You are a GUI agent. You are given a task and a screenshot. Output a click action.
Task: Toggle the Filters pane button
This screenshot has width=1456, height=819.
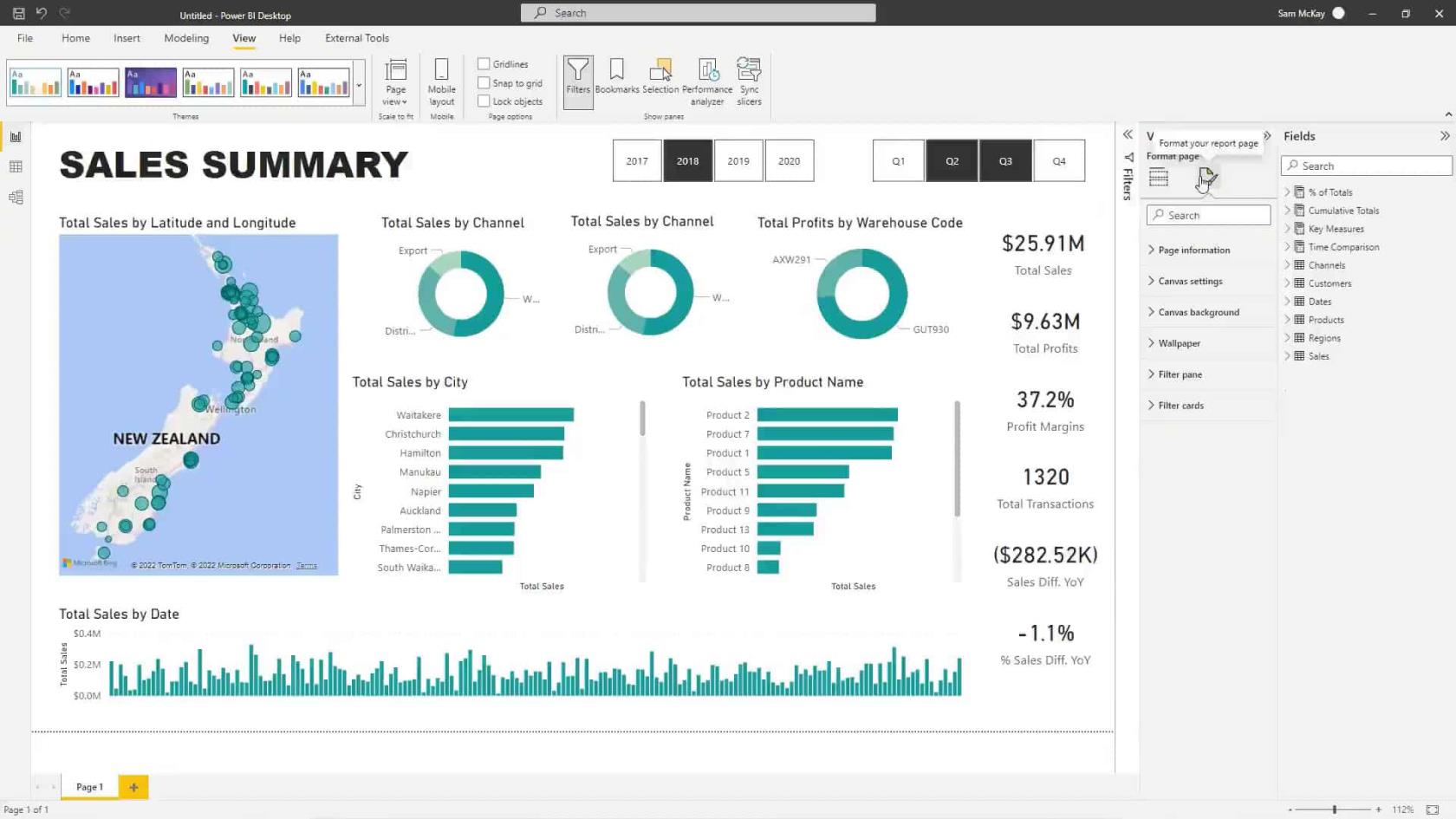(x=578, y=82)
